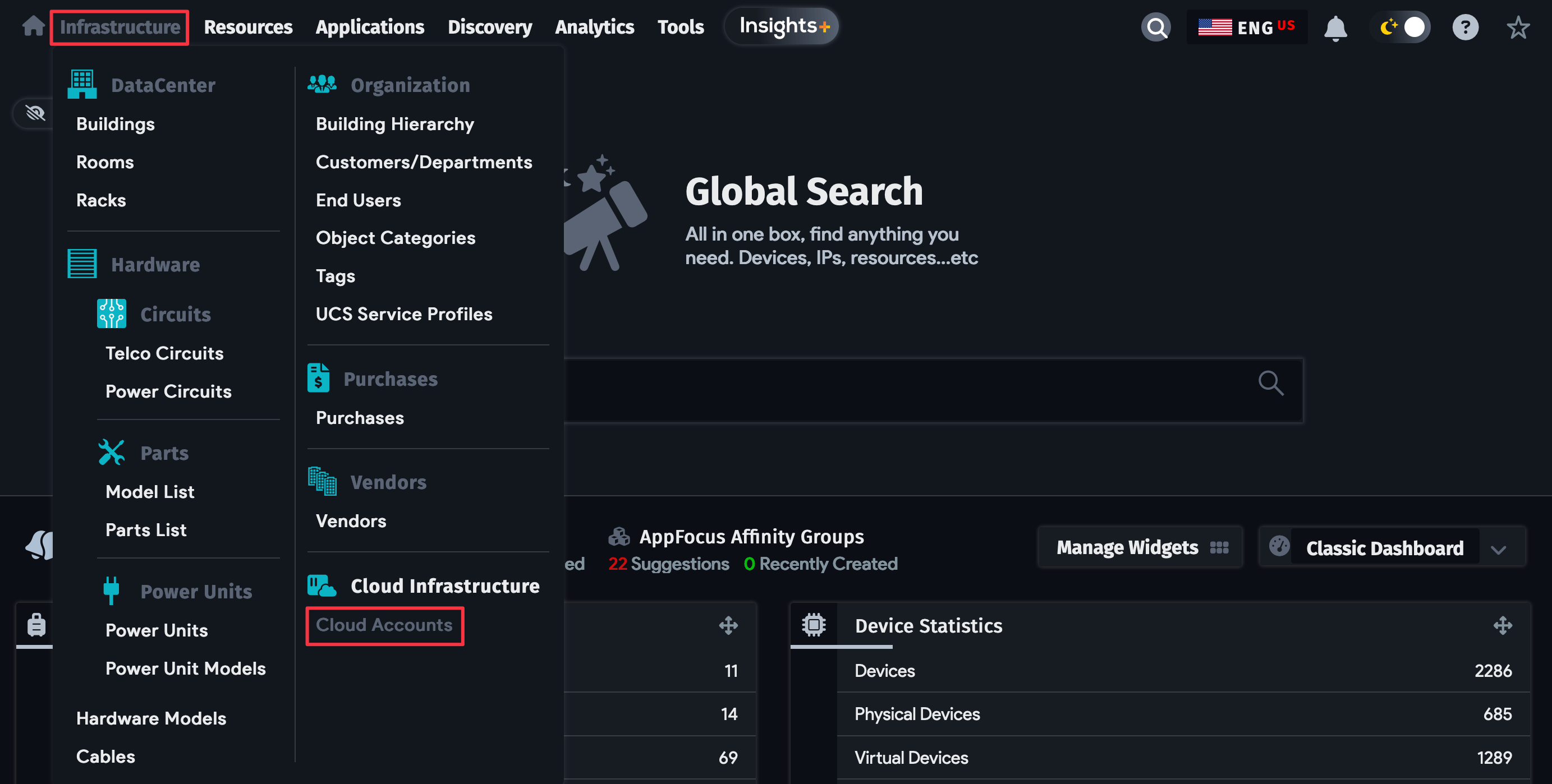Click the favorites star icon

coord(1518,26)
